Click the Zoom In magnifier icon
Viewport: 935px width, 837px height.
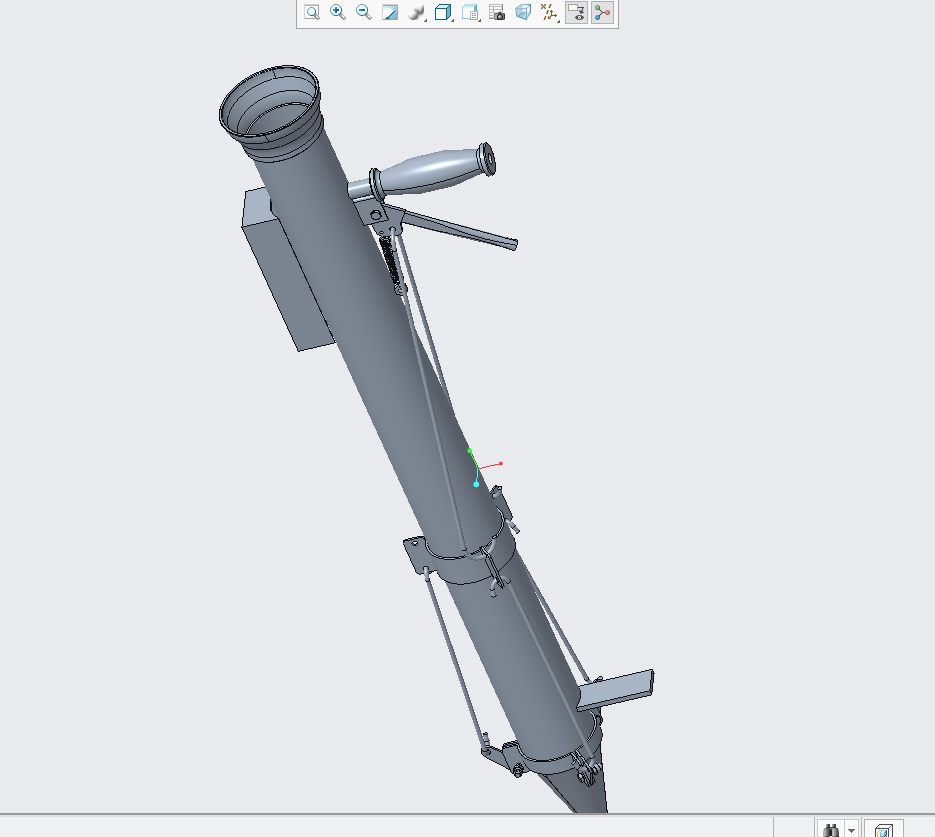click(338, 13)
